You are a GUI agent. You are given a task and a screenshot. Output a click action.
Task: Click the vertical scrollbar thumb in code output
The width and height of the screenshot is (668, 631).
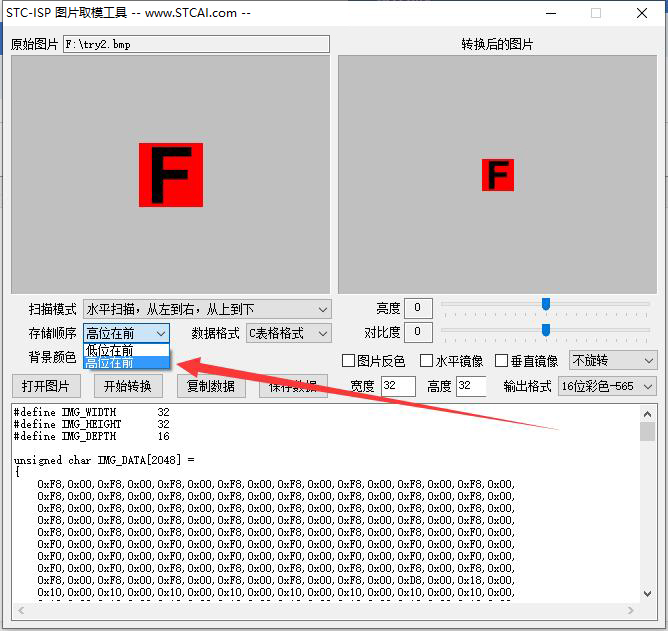click(648, 432)
